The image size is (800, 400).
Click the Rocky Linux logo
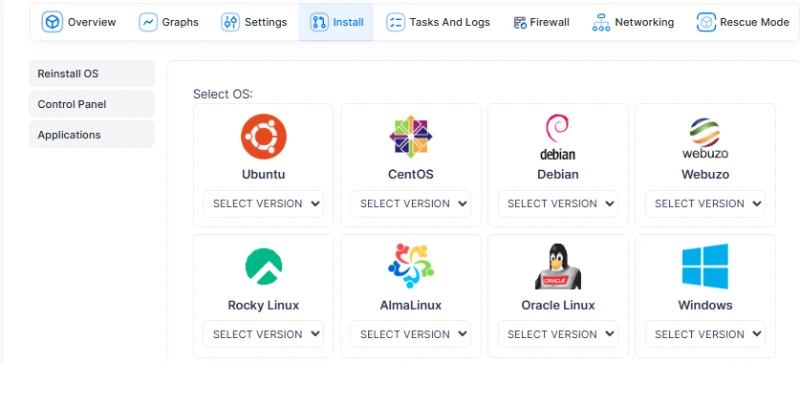(x=263, y=266)
